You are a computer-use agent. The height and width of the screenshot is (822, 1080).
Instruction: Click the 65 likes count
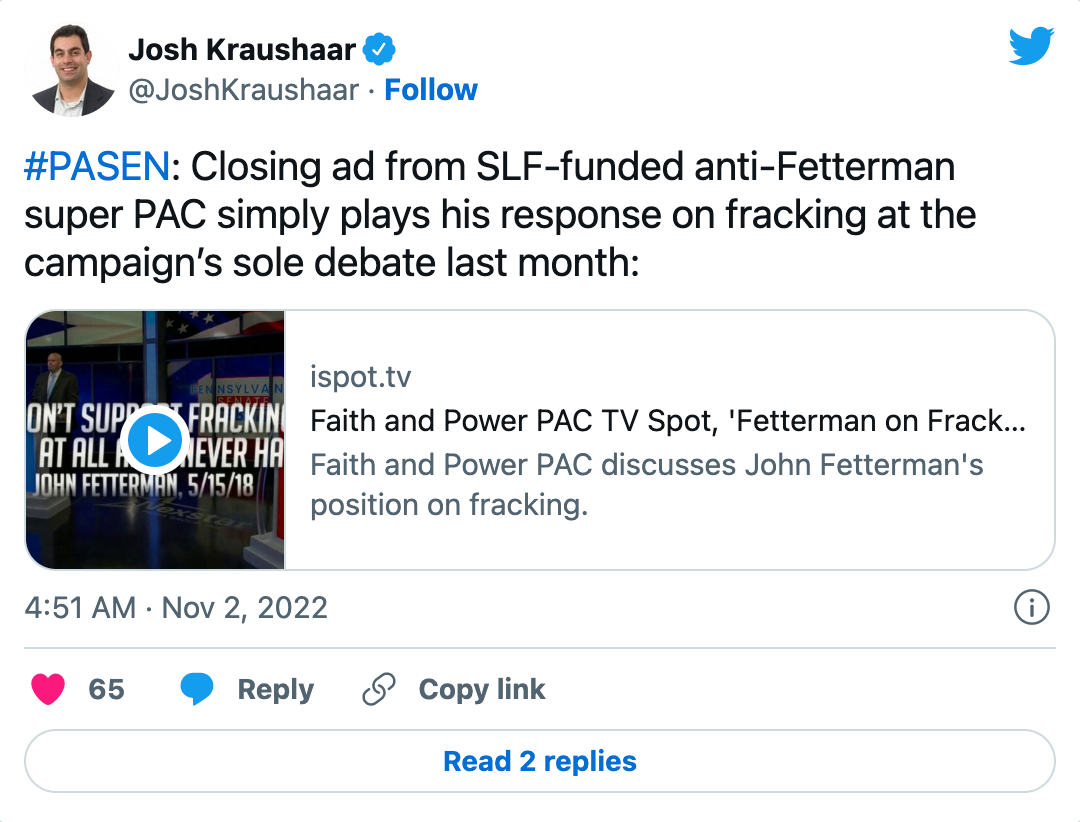[x=107, y=690]
